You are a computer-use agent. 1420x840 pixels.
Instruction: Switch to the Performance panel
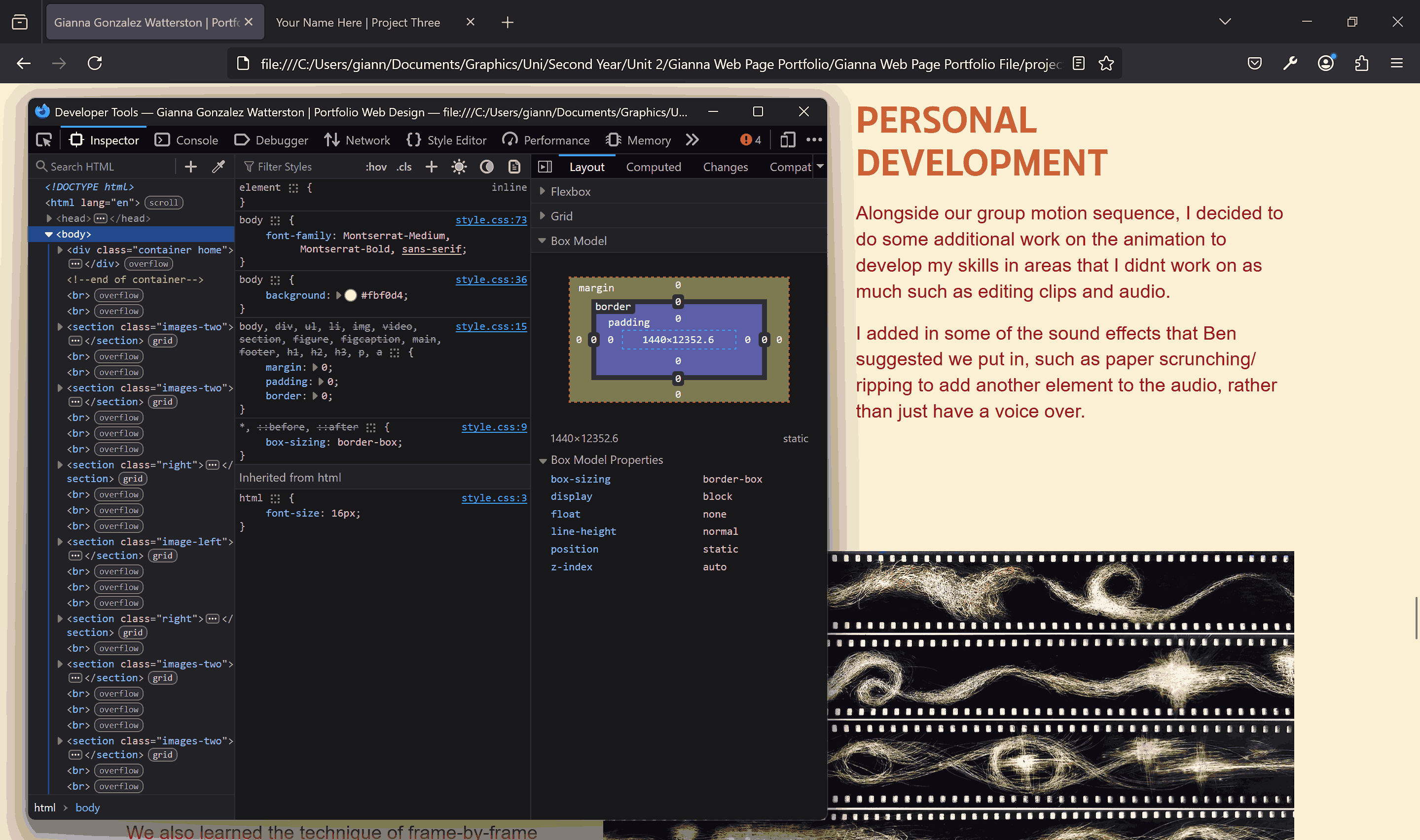[546, 140]
